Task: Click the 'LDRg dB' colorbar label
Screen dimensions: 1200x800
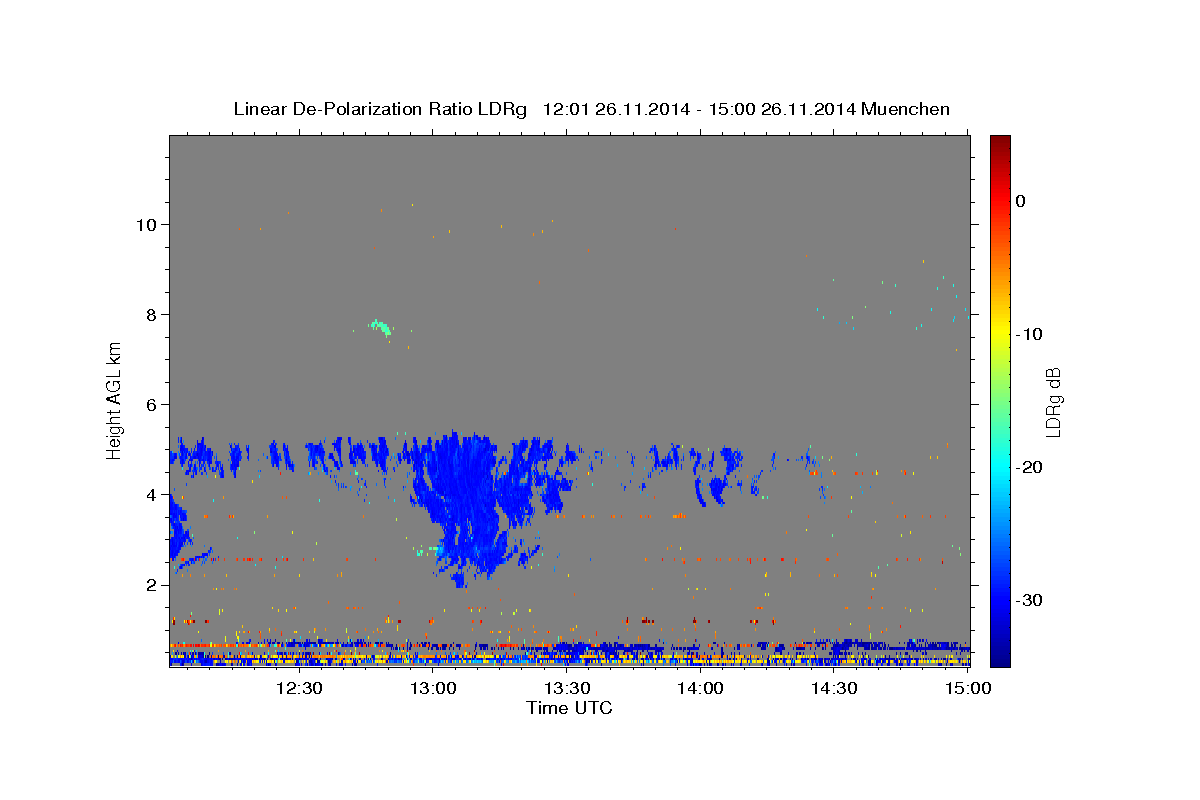Action: pos(1052,402)
